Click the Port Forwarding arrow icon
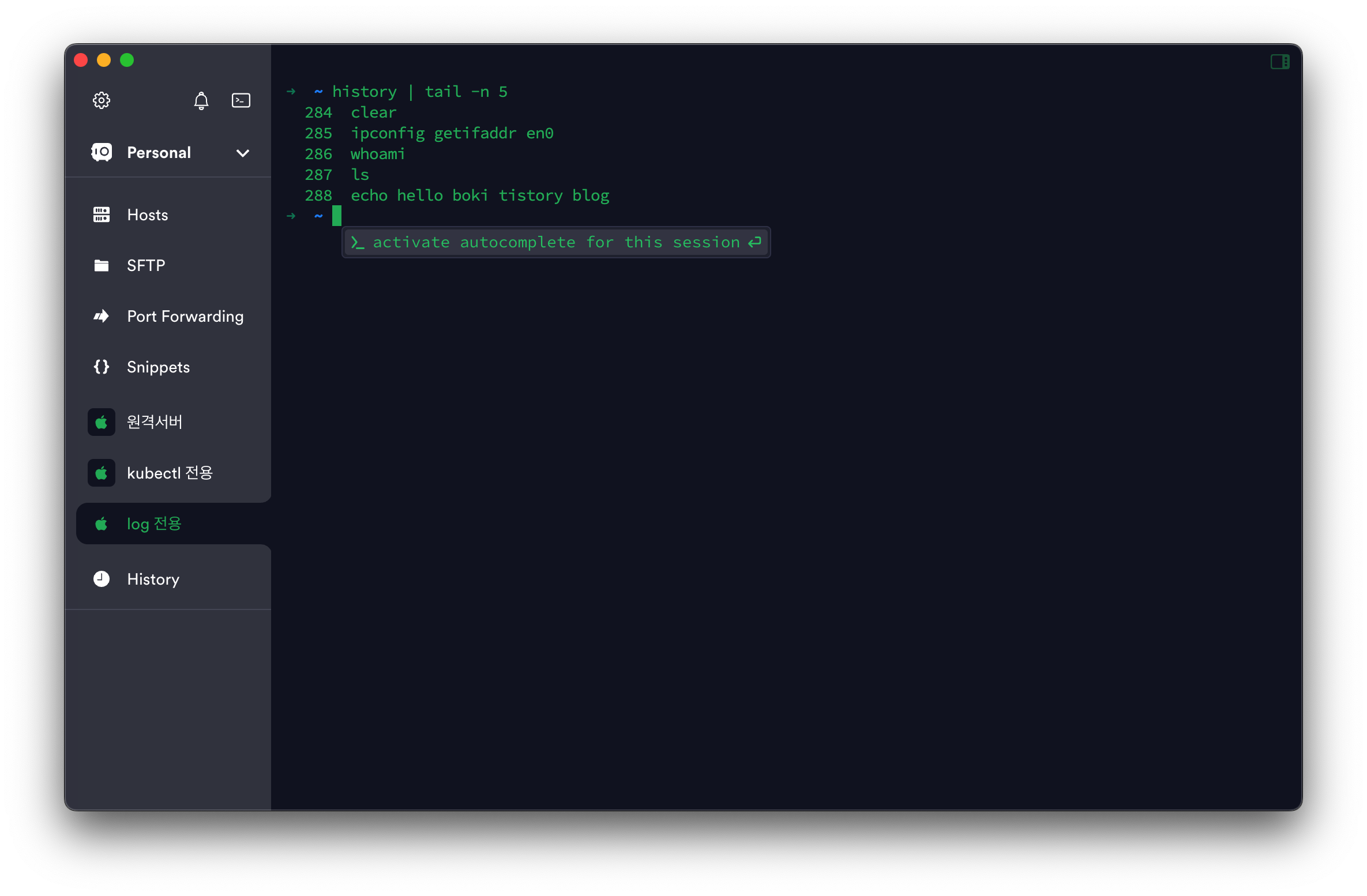Viewport: 1367px width, 896px height. (x=102, y=316)
